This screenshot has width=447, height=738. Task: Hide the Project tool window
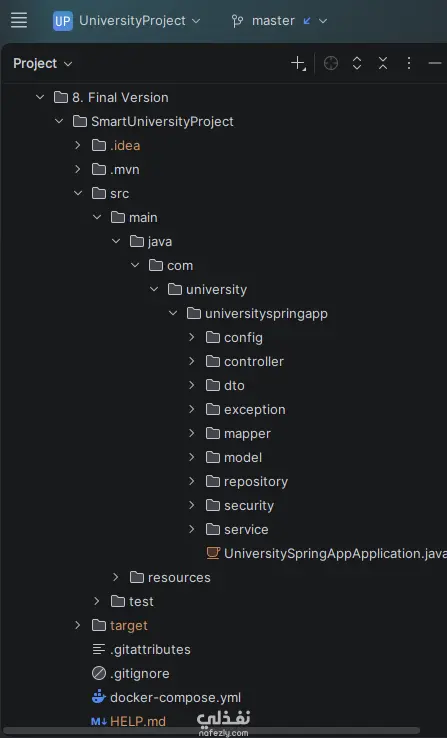435,63
